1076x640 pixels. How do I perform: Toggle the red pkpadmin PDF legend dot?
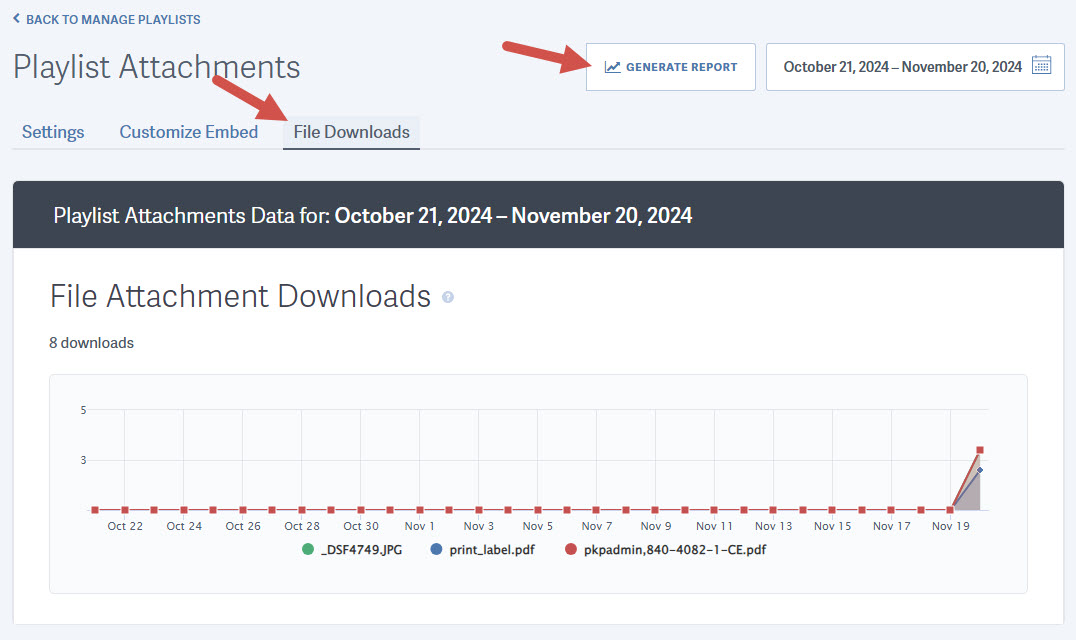pos(571,550)
